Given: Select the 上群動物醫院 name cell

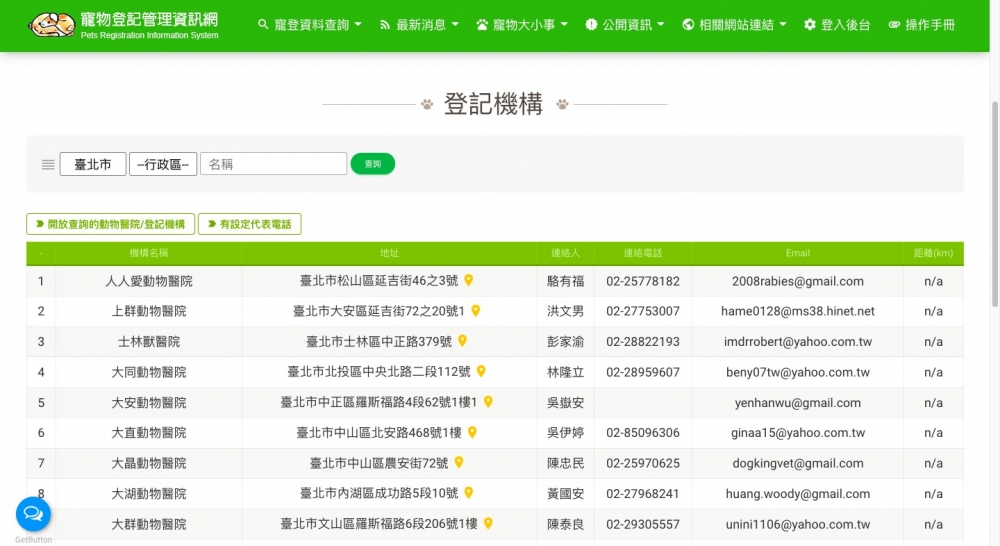Looking at the screenshot, I should tap(149, 311).
